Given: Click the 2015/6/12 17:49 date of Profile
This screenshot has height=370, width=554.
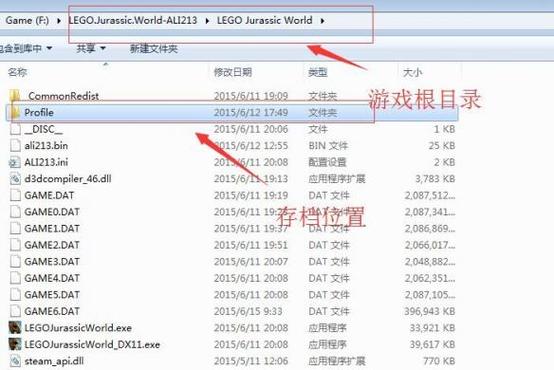Looking at the screenshot, I should pyautogui.click(x=251, y=112).
